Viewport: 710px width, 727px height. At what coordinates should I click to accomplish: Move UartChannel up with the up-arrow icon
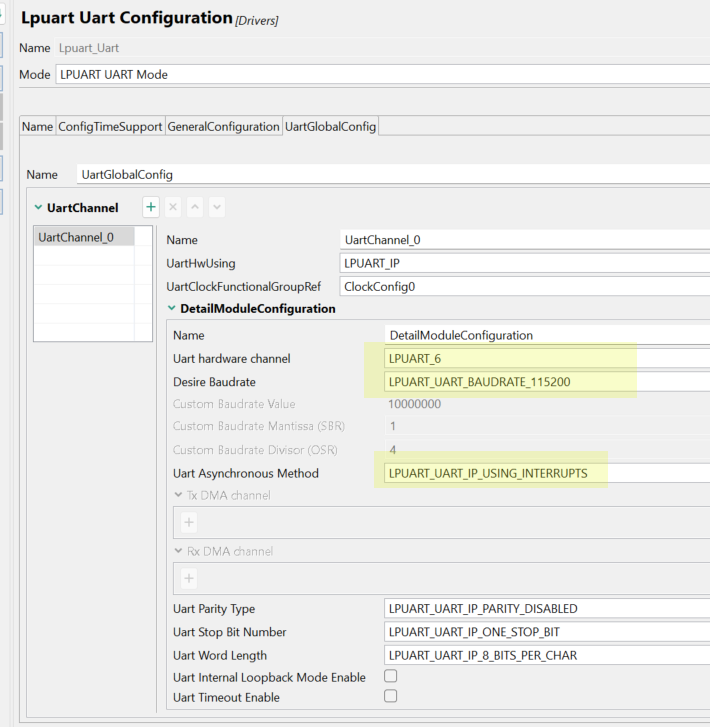(x=195, y=207)
